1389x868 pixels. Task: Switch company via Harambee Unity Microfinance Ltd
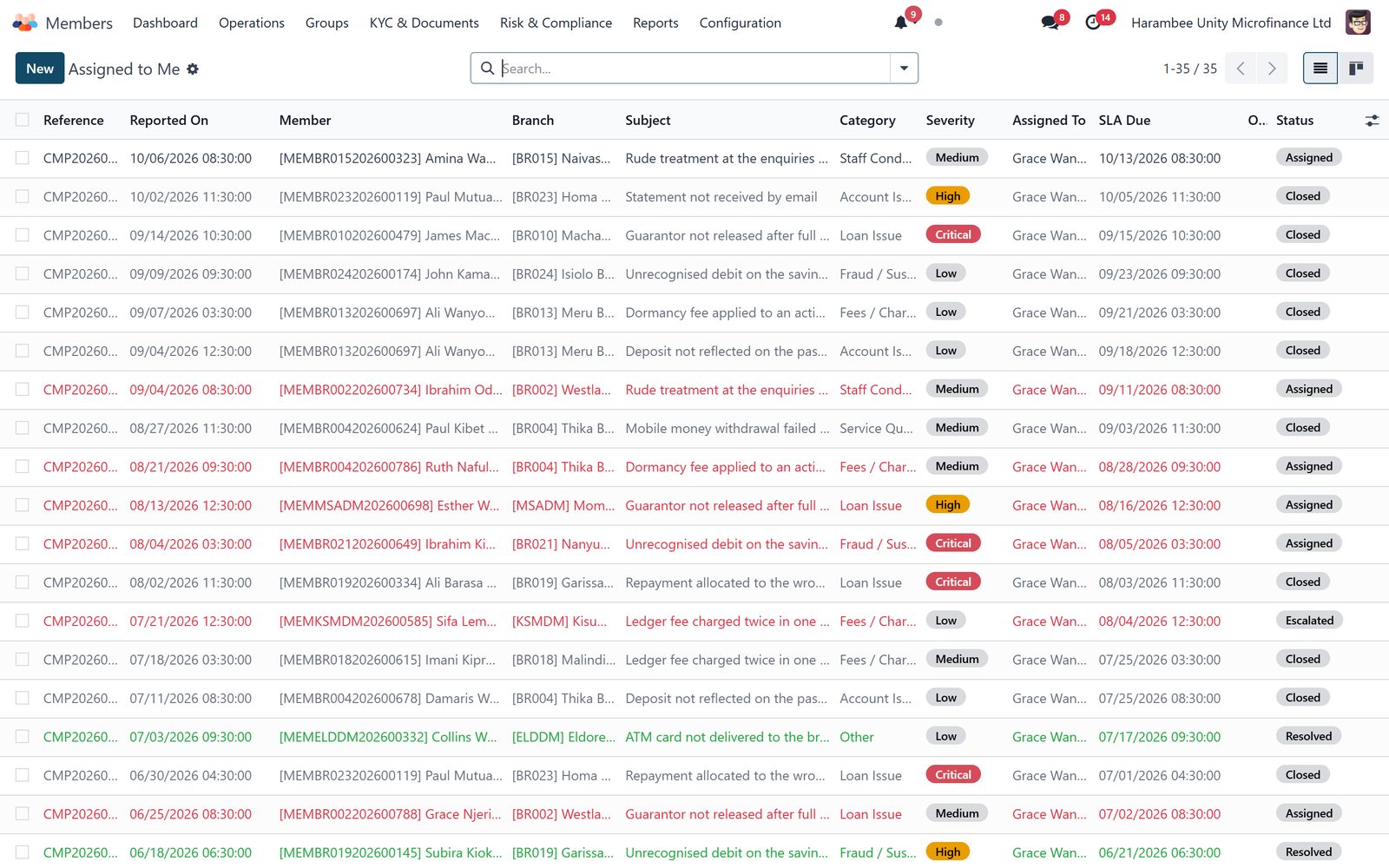1231,23
